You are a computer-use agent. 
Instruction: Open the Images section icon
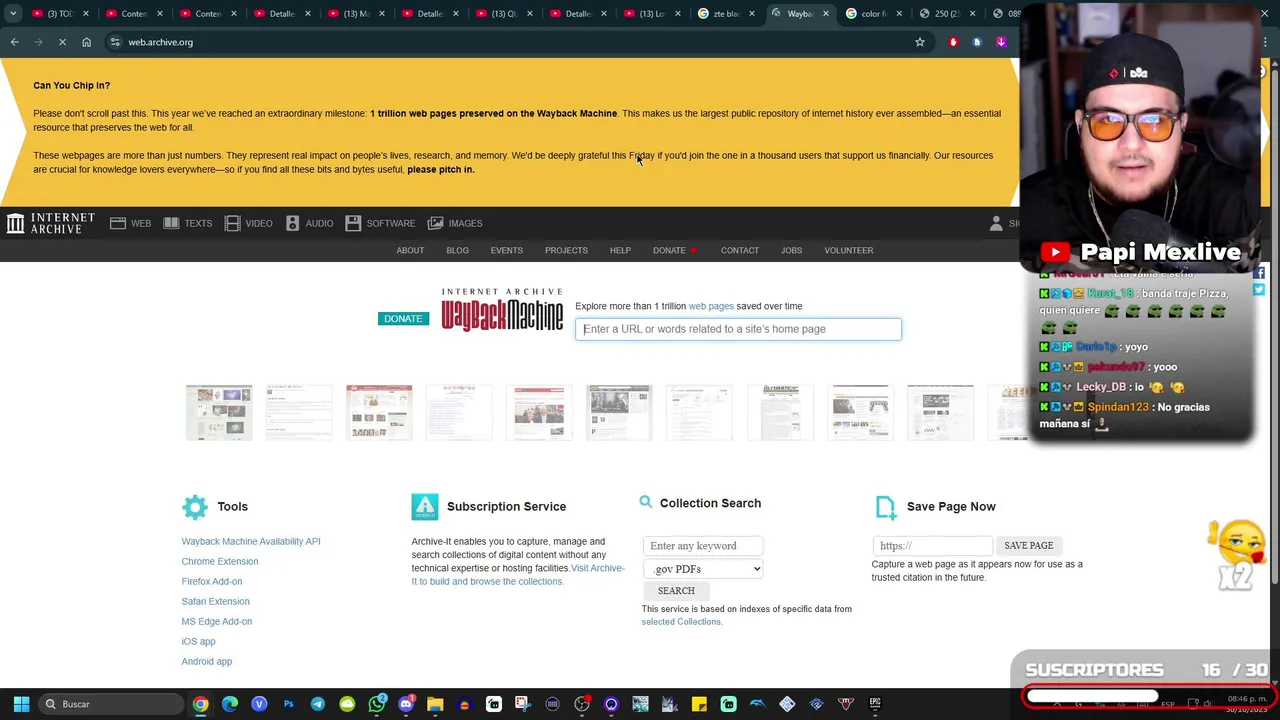[436, 223]
